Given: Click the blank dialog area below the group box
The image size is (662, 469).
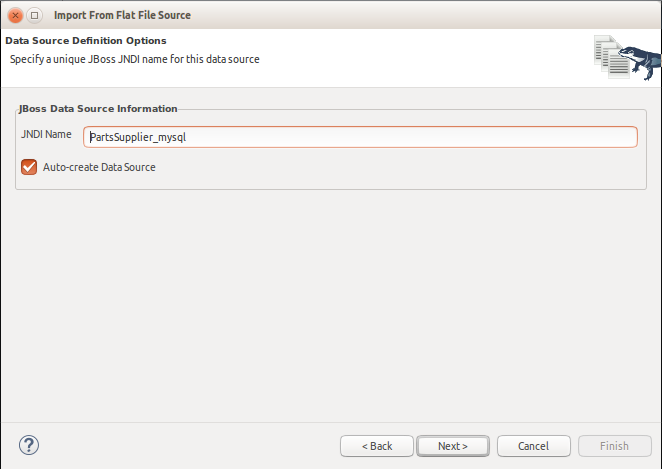Looking at the screenshot, I should point(330,300).
